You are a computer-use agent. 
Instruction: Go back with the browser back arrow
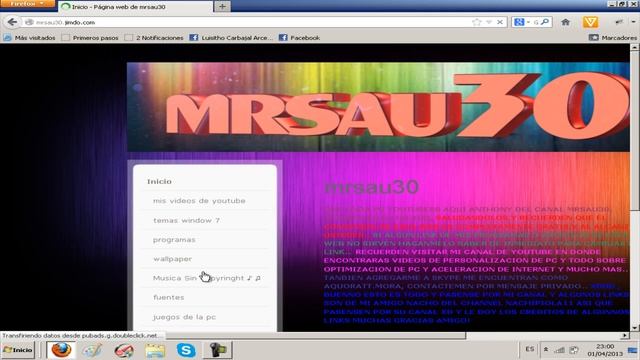[x=12, y=22]
